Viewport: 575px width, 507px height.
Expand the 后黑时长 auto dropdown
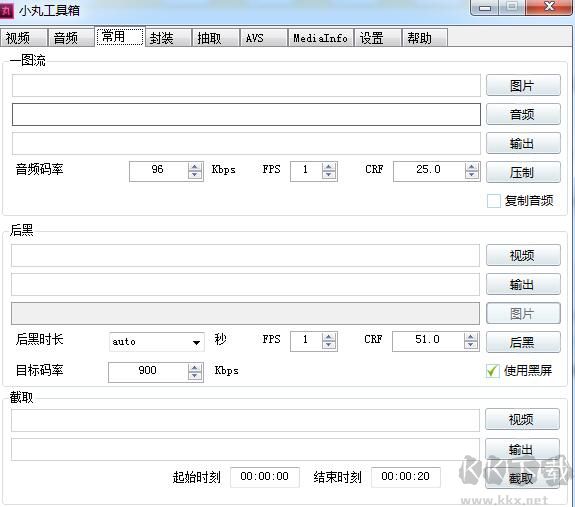pos(197,342)
